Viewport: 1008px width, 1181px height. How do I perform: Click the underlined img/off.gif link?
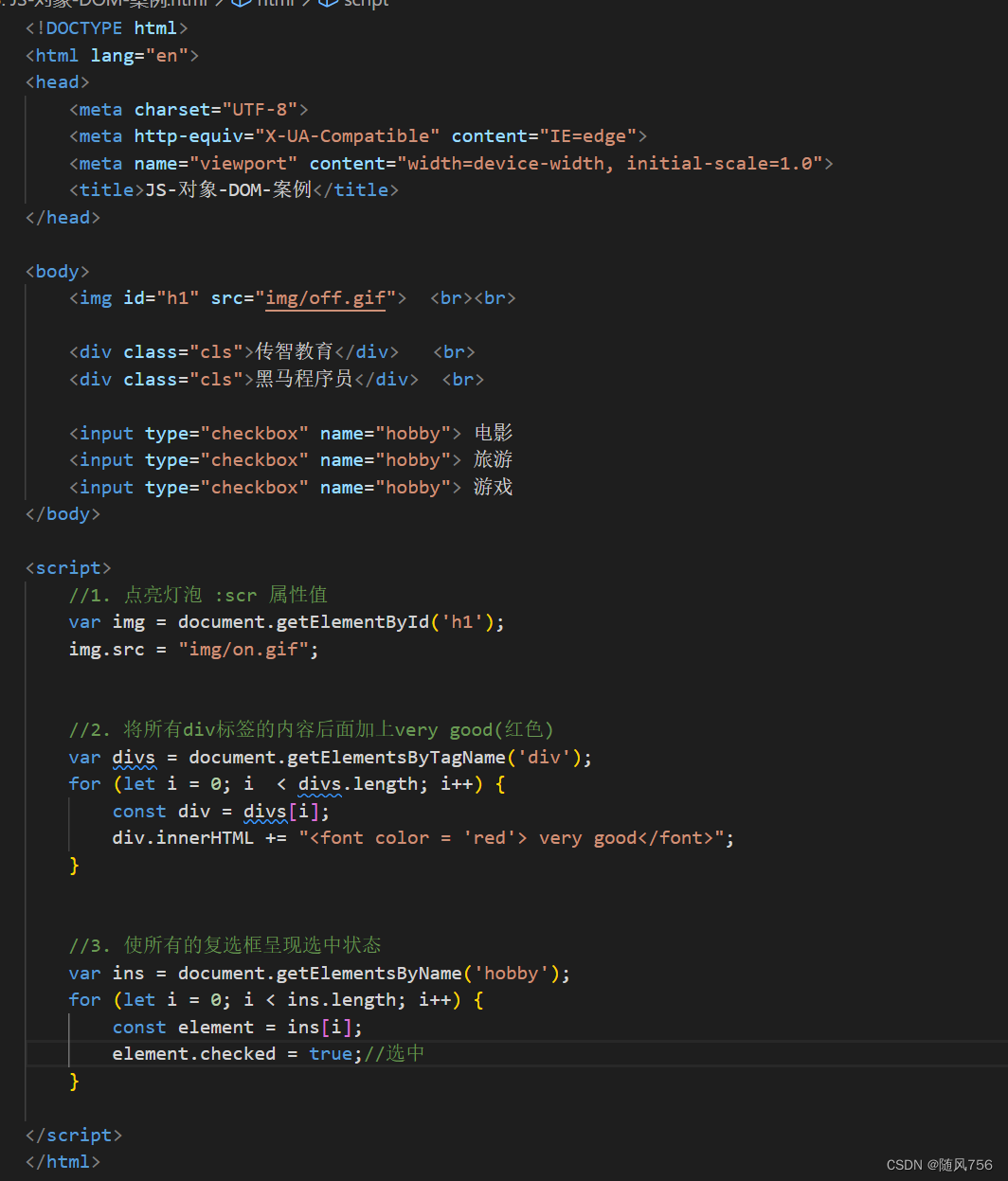point(326,297)
